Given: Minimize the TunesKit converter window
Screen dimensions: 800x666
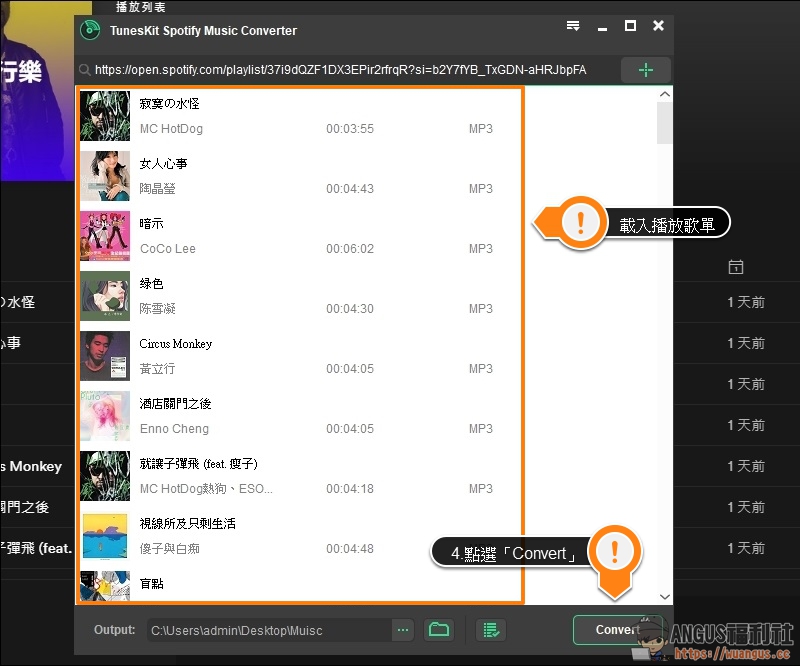Looking at the screenshot, I should (602, 26).
